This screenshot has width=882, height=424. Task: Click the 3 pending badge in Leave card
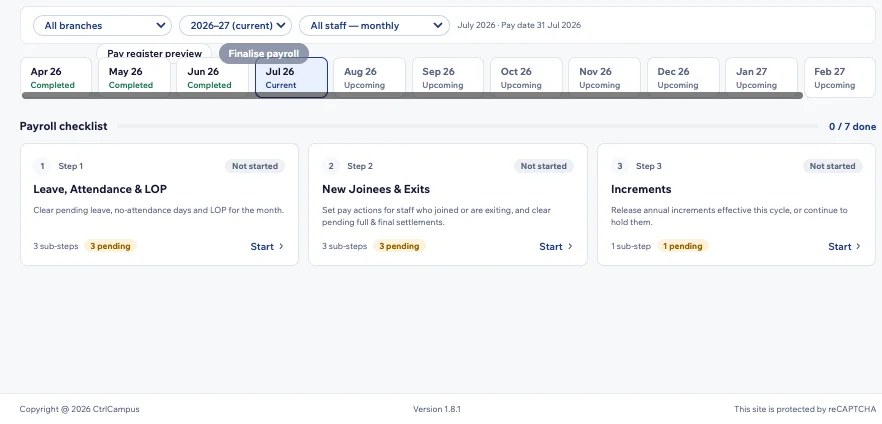point(110,246)
